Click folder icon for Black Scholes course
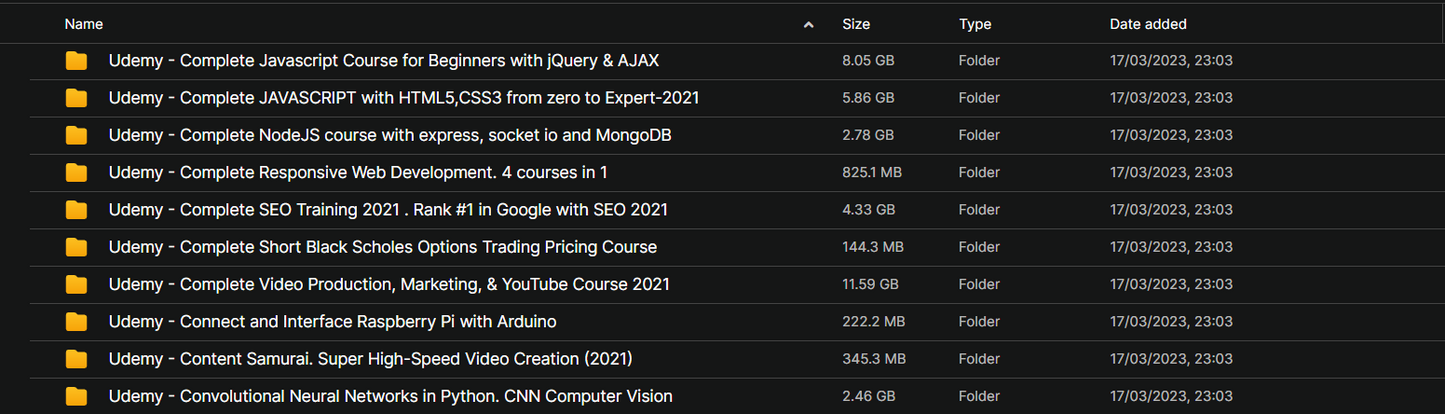1445x414 pixels. pos(76,247)
